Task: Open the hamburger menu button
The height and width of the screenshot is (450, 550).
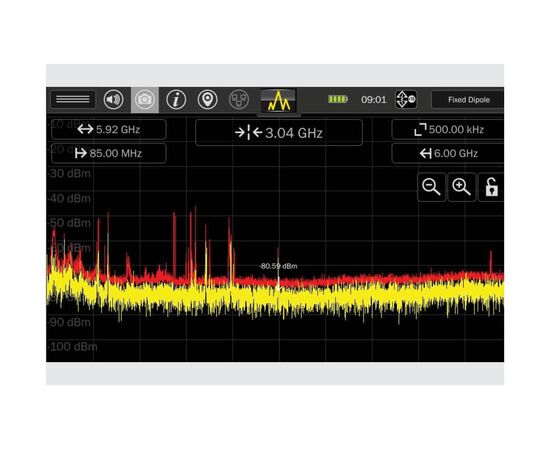Action: click(x=73, y=100)
